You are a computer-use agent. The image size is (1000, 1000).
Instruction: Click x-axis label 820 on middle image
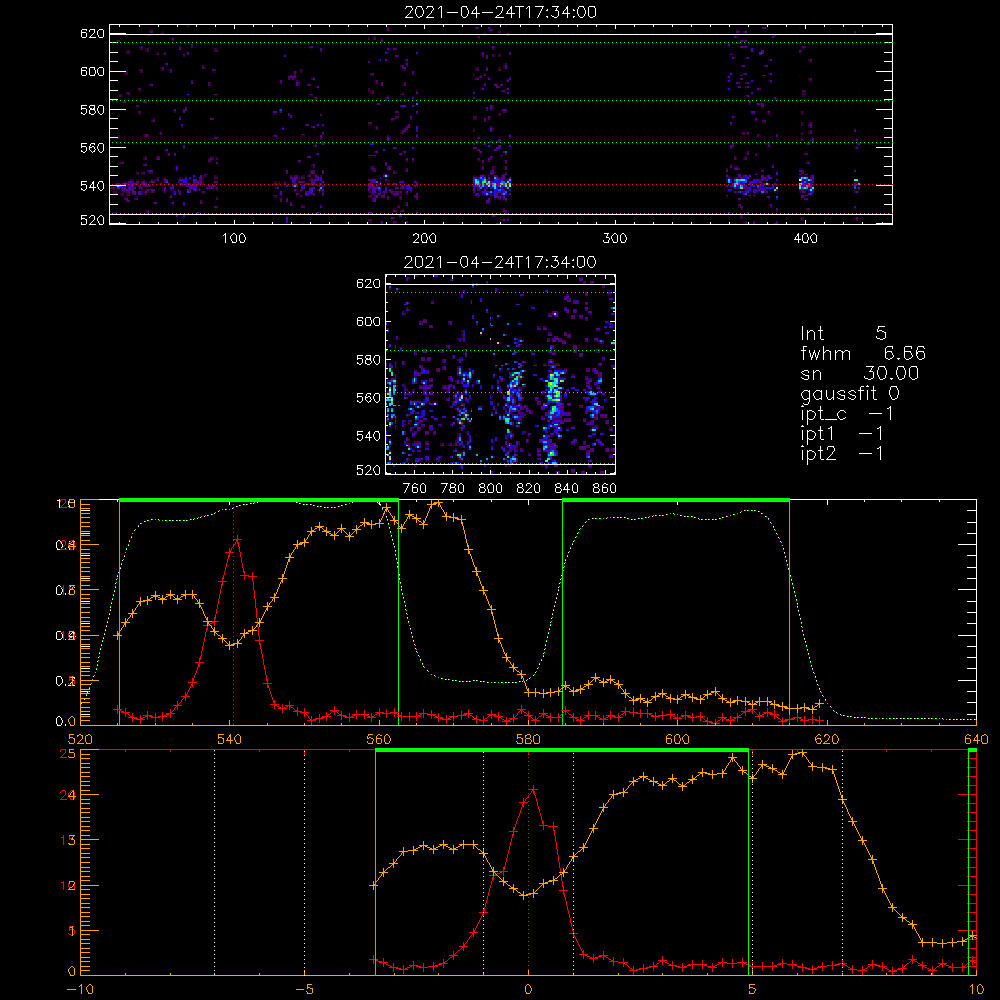tap(529, 489)
